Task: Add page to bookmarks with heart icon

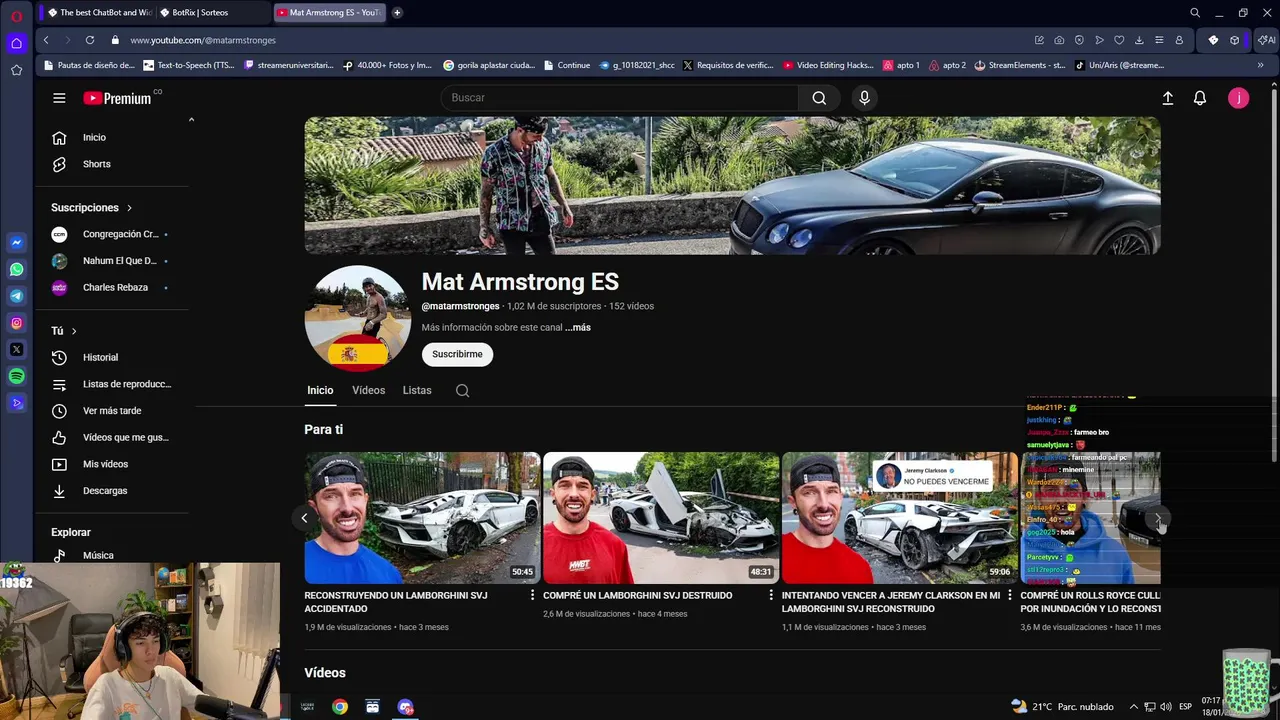Action: tap(1119, 40)
